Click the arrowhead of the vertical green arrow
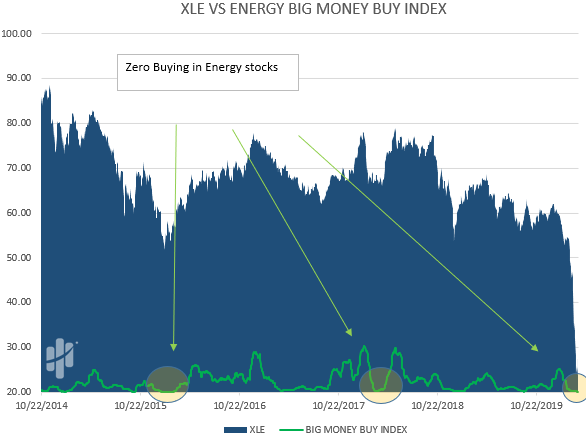The image size is (586, 440). coord(173,347)
